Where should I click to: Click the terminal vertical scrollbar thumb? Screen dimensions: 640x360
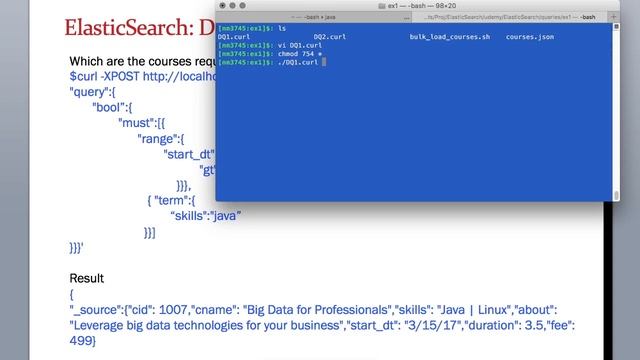tap(616, 195)
